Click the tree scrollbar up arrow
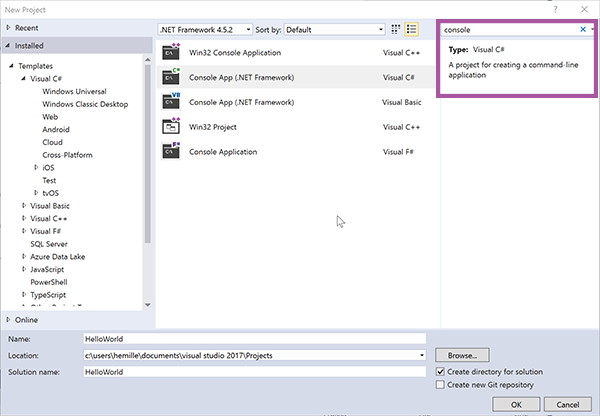The height and width of the screenshot is (416, 600). pyautogui.click(x=148, y=60)
